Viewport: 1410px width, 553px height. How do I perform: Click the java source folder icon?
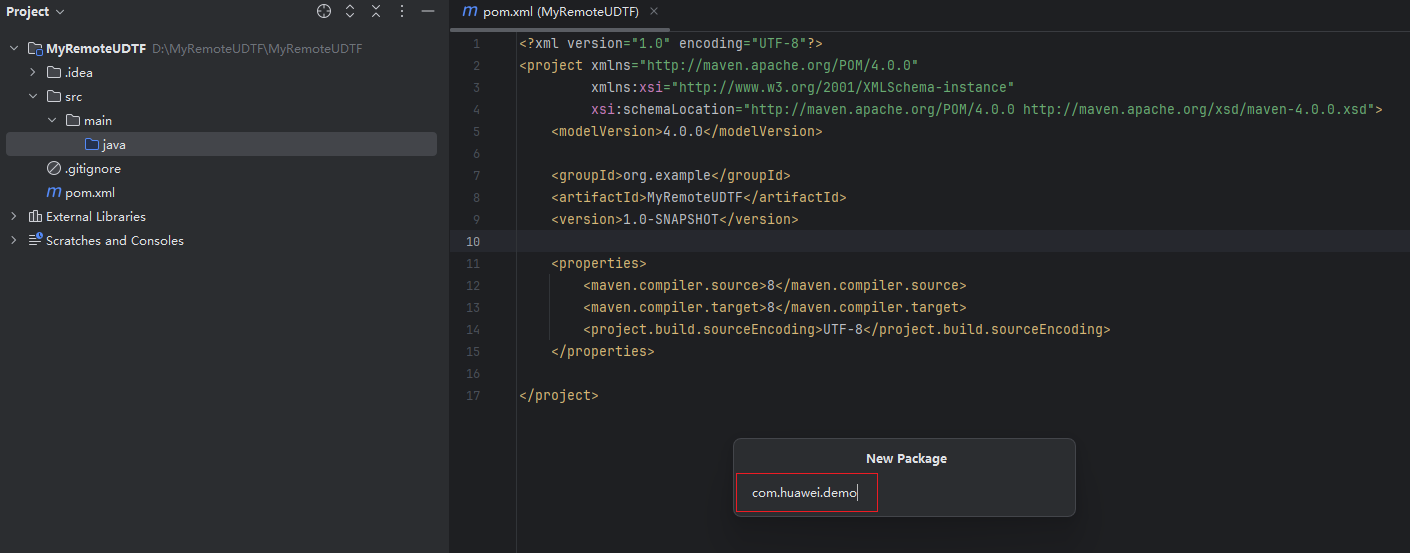pyautogui.click(x=92, y=144)
